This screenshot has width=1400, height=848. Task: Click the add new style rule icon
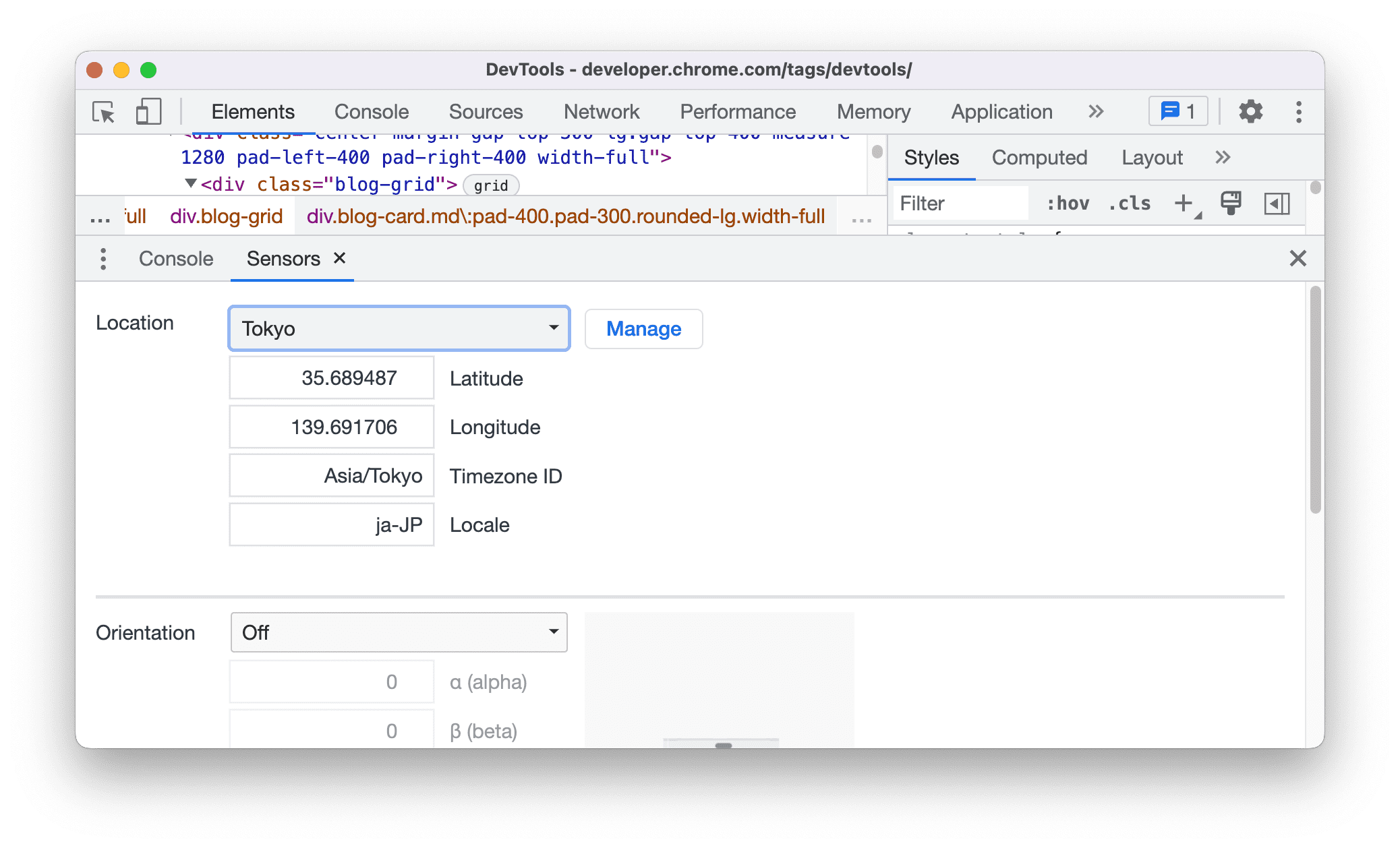pyautogui.click(x=1185, y=204)
